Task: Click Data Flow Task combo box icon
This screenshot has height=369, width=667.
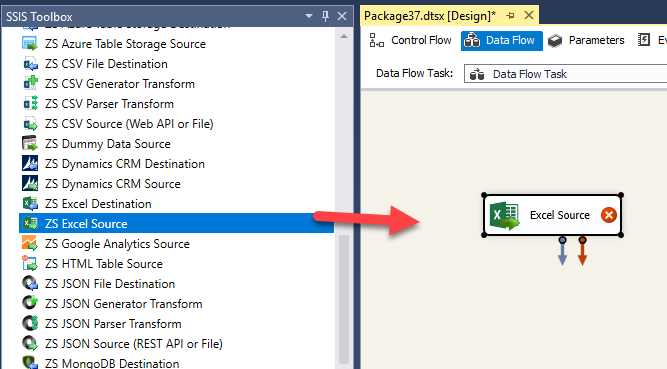Action: click(477, 74)
